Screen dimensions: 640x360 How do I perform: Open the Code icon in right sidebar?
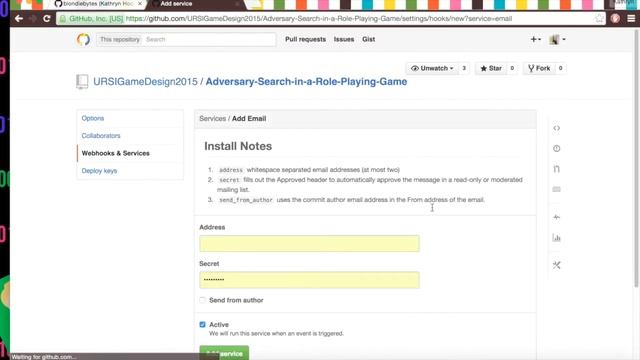[556, 128]
